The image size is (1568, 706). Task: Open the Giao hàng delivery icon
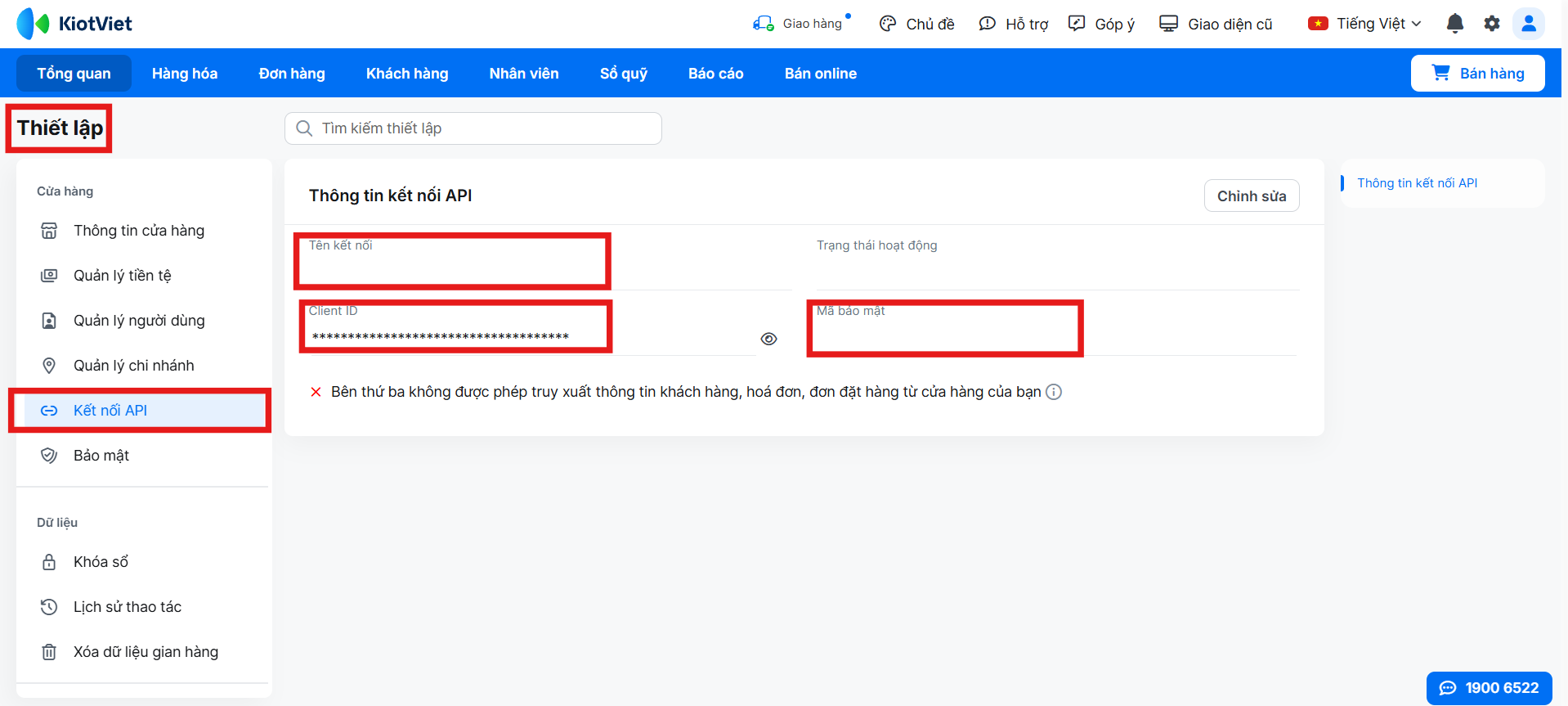coord(764,24)
